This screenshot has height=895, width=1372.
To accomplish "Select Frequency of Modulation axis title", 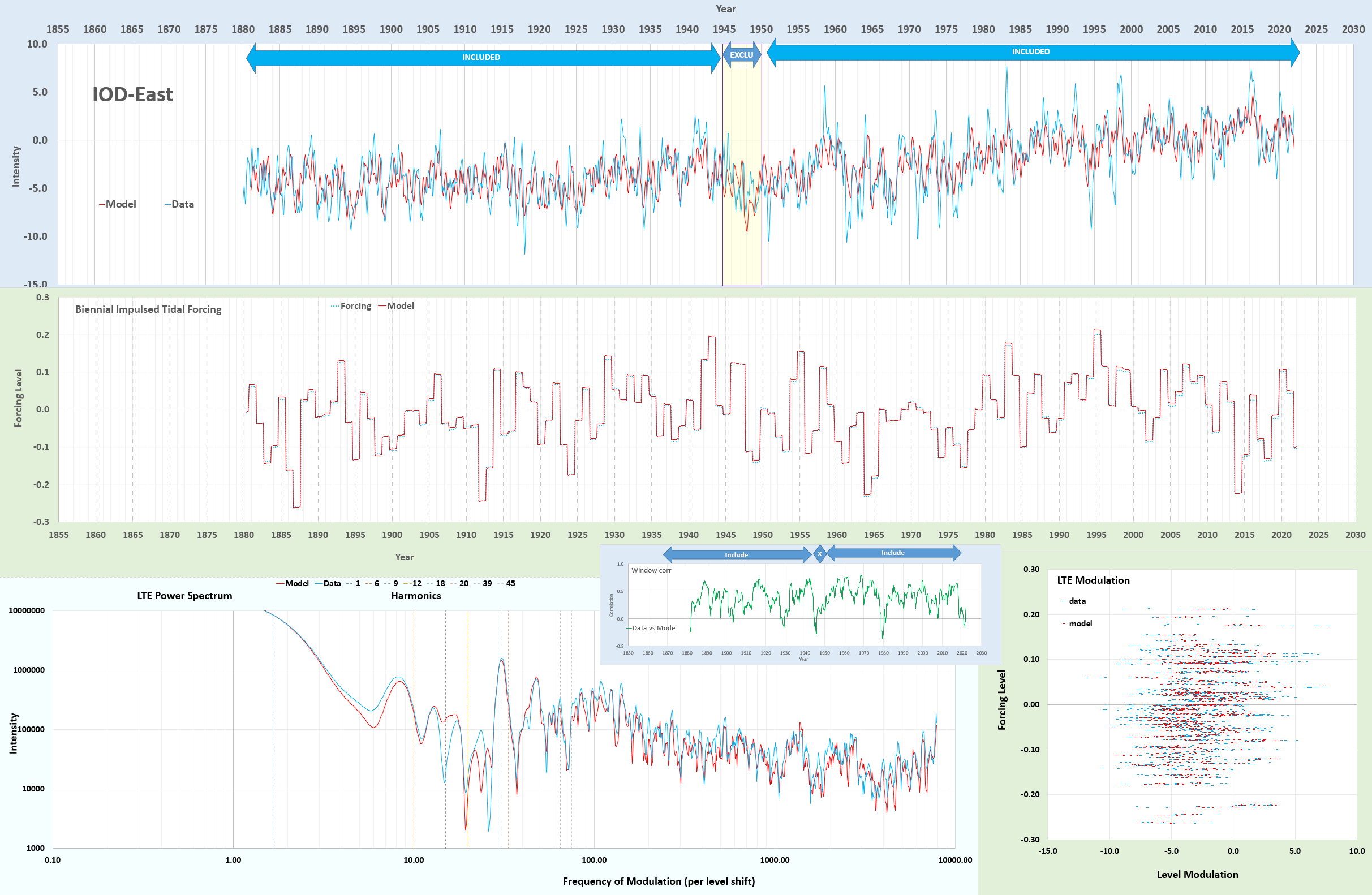I will coord(659,881).
